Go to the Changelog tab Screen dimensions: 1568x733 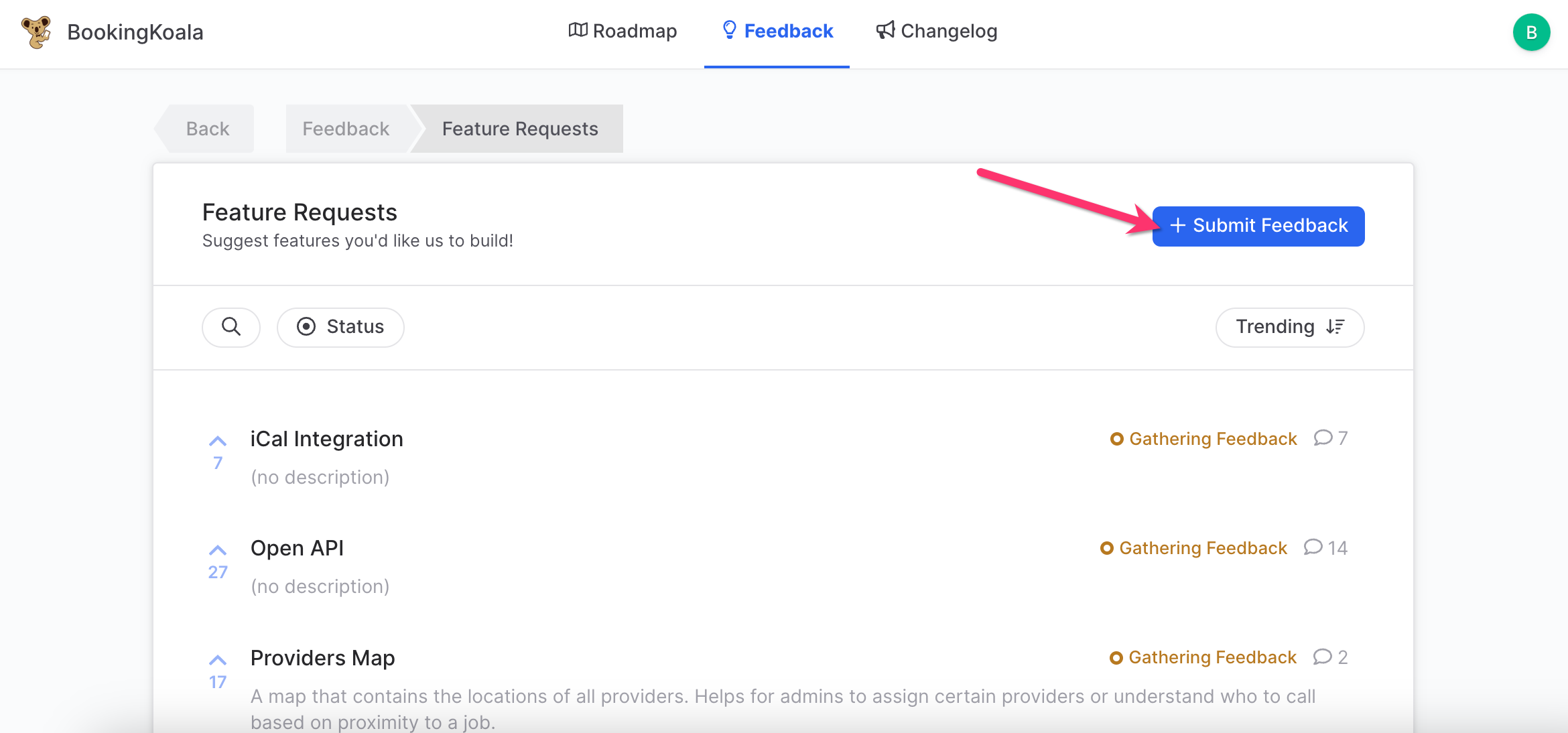pos(936,31)
